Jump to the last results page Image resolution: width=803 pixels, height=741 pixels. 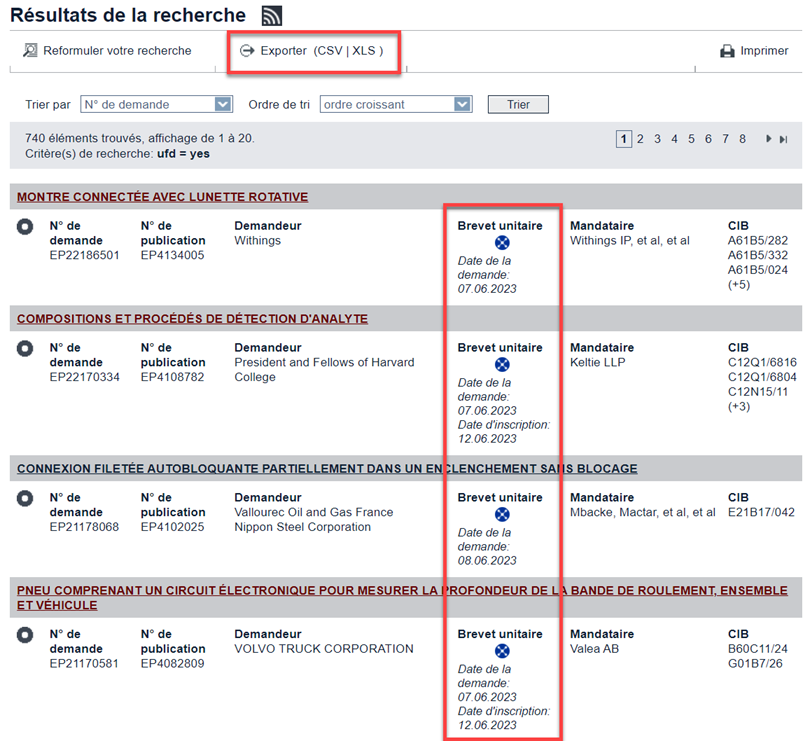click(784, 139)
